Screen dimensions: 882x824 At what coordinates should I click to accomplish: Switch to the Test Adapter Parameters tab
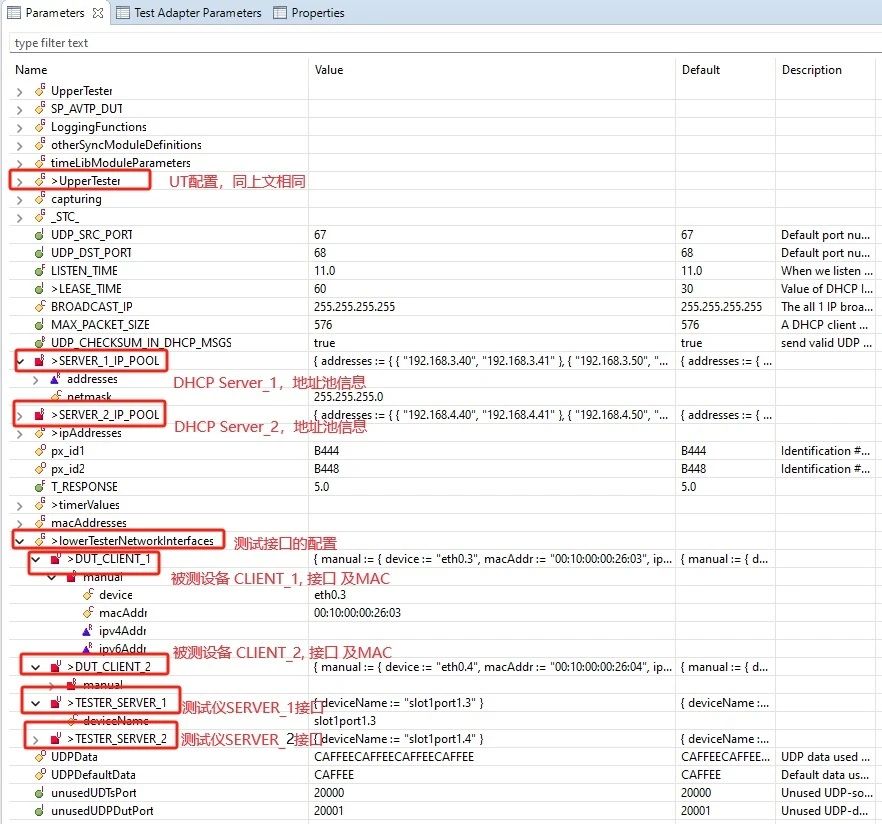pyautogui.click(x=189, y=13)
